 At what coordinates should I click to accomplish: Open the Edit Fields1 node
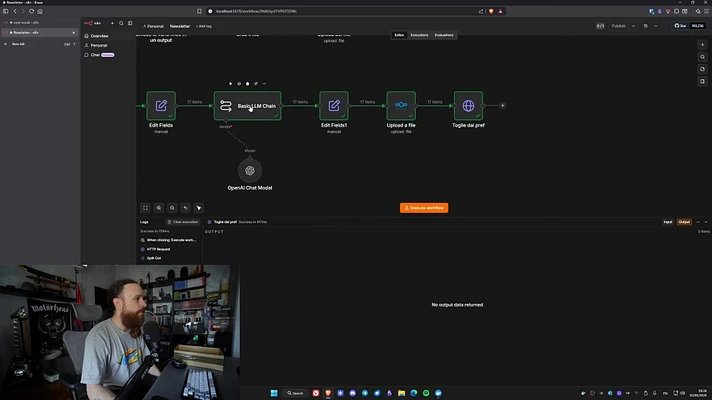[x=334, y=106]
